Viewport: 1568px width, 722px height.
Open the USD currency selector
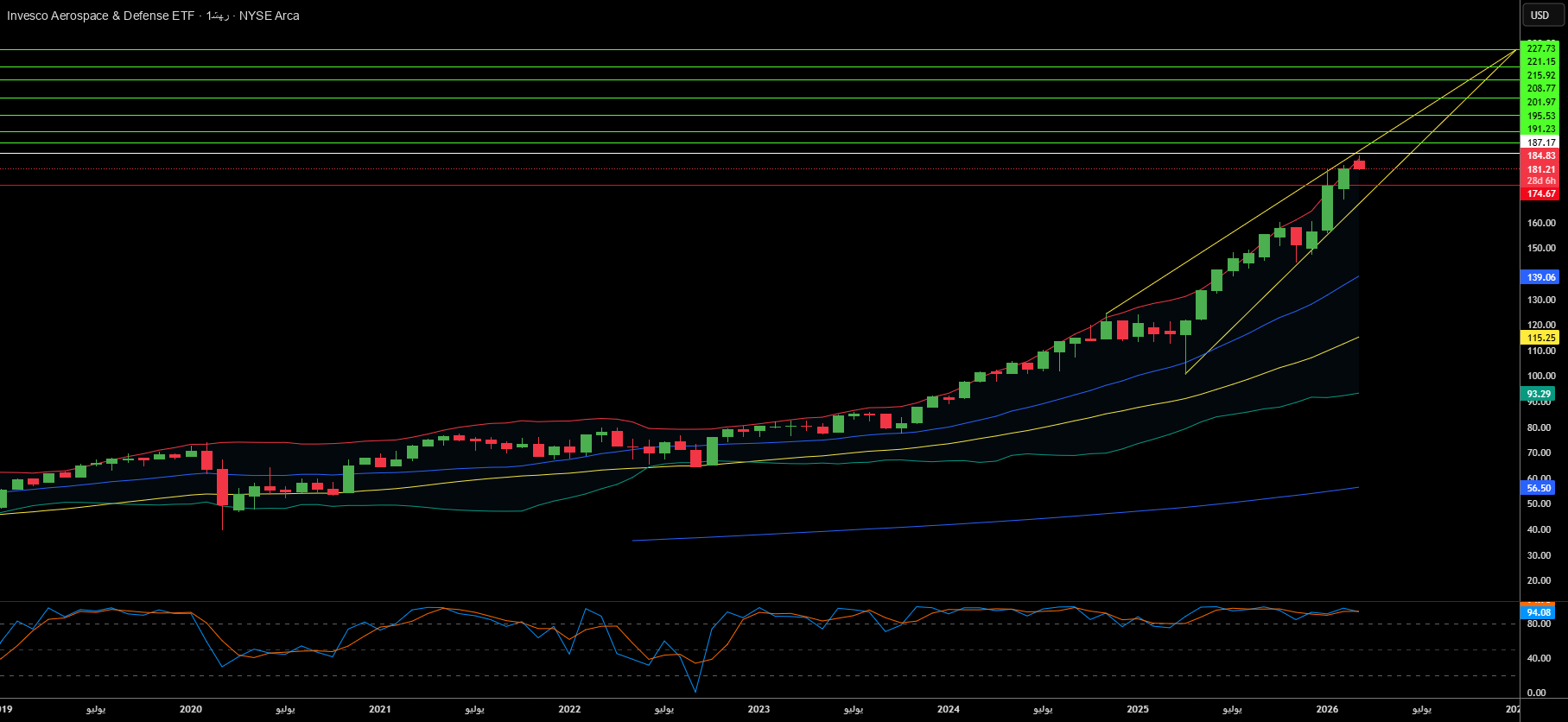(x=1540, y=15)
